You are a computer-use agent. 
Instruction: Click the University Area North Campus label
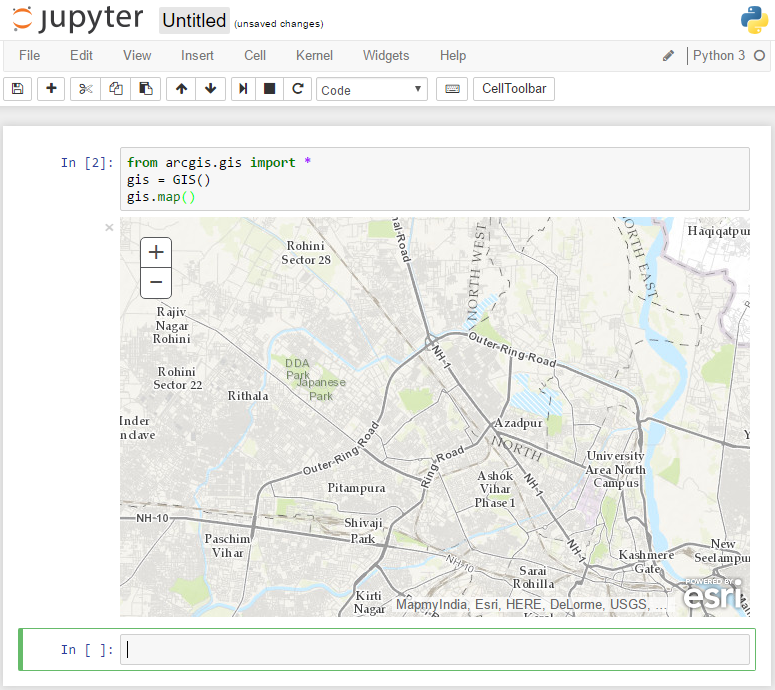click(x=616, y=469)
